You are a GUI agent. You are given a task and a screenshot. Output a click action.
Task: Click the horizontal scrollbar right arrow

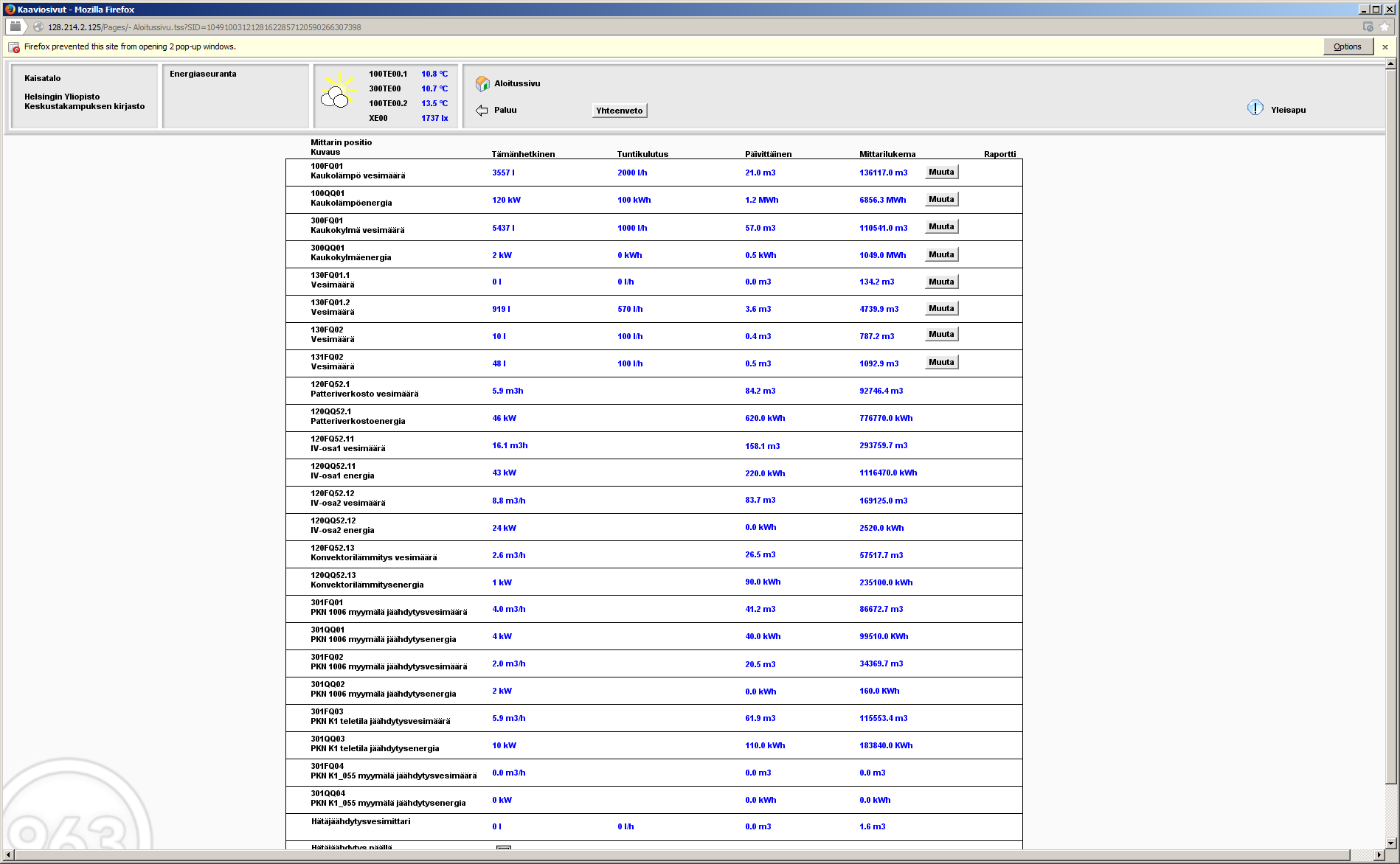pyautogui.click(x=1379, y=855)
